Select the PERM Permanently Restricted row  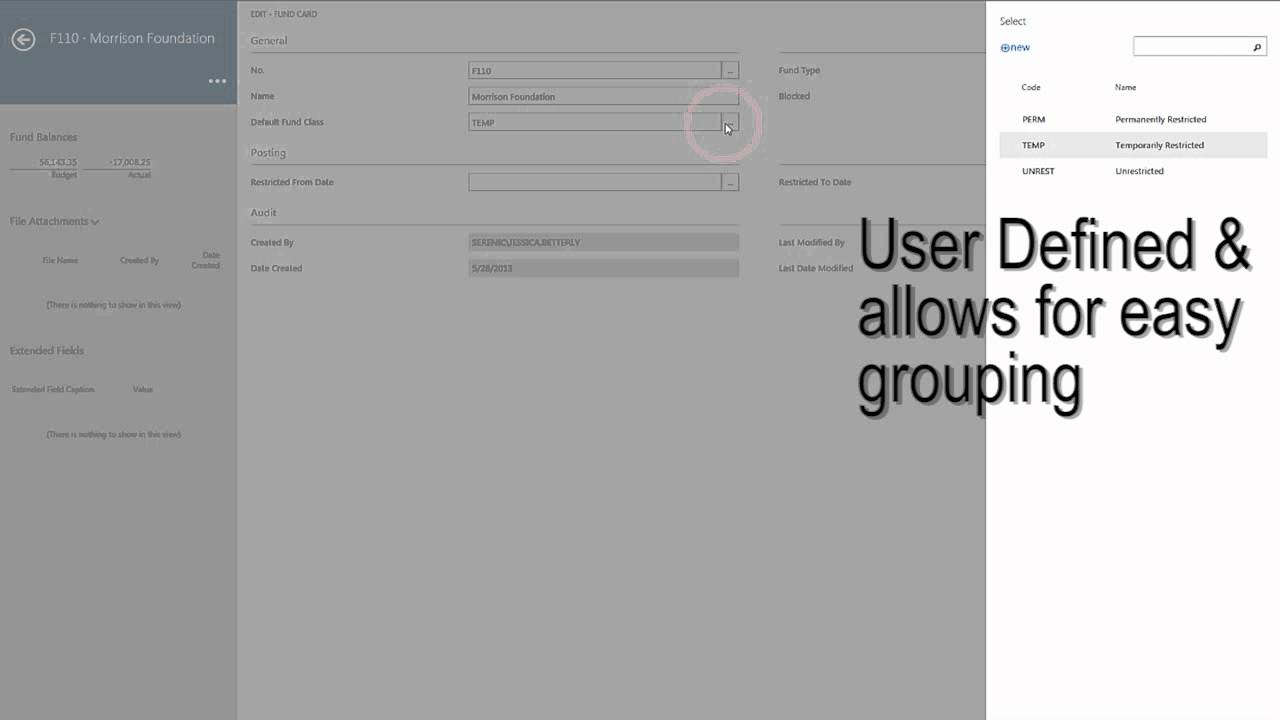(x=1133, y=119)
